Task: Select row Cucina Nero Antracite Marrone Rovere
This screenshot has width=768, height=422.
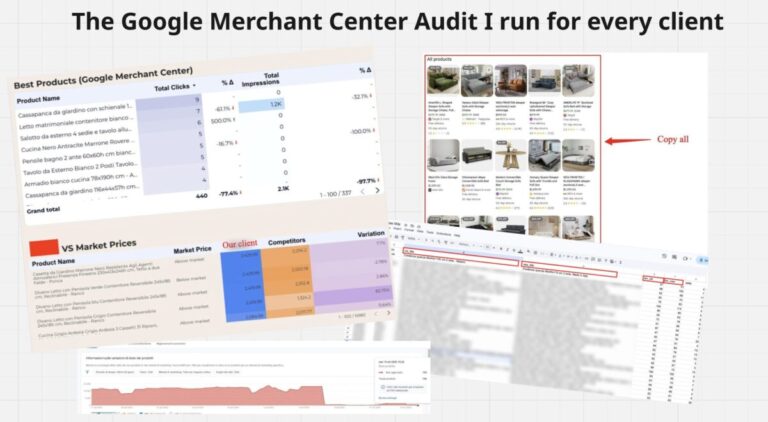Action: [77, 146]
